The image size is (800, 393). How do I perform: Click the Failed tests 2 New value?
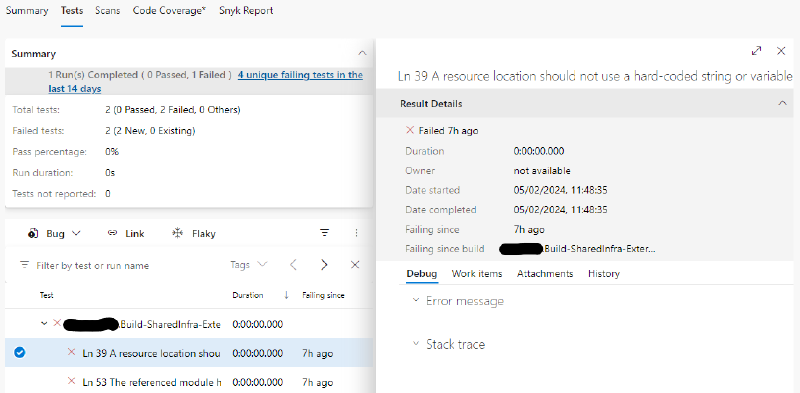coord(151,131)
